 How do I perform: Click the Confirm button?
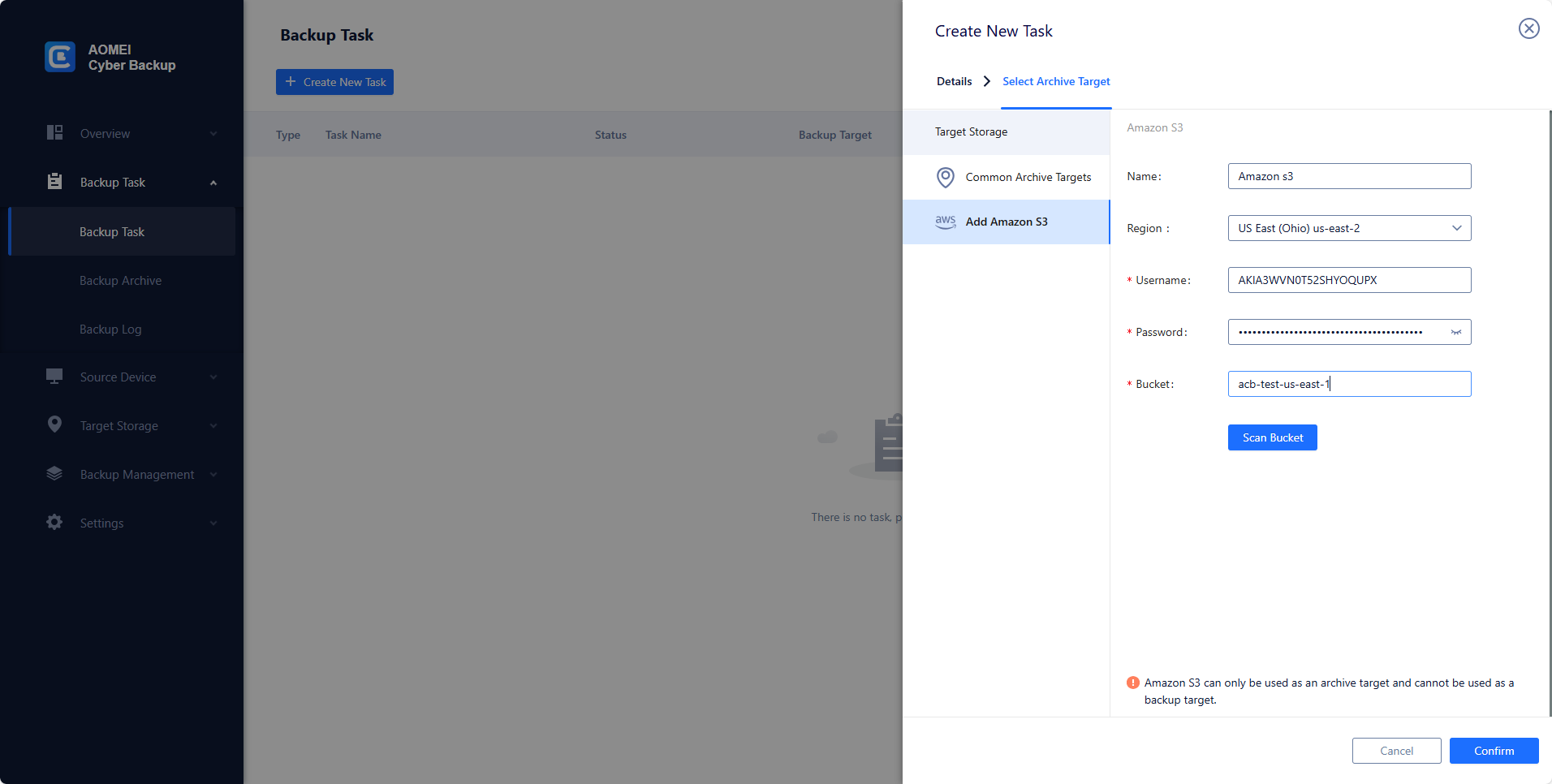click(x=1494, y=751)
